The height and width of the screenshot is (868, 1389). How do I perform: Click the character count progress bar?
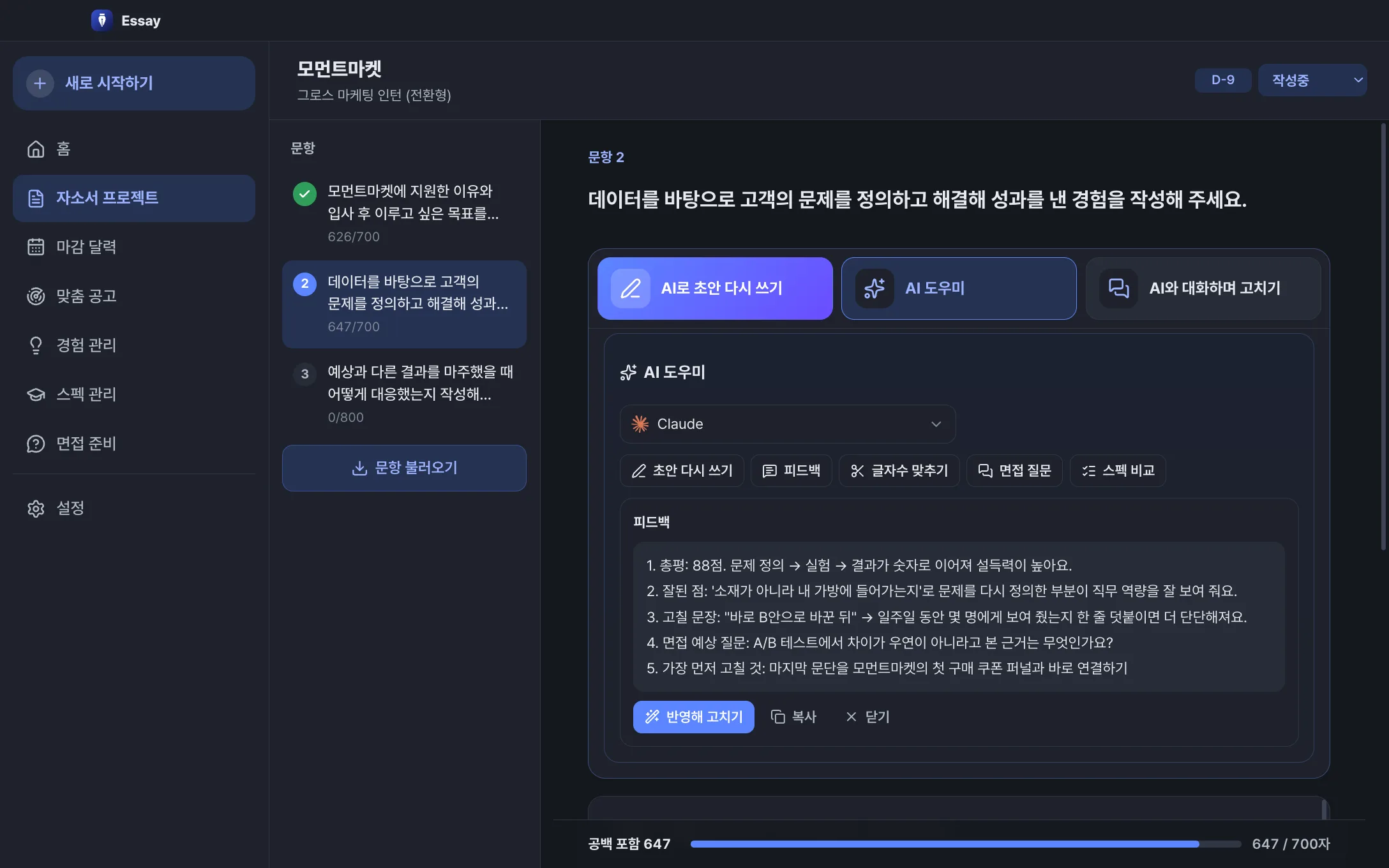coord(966,844)
